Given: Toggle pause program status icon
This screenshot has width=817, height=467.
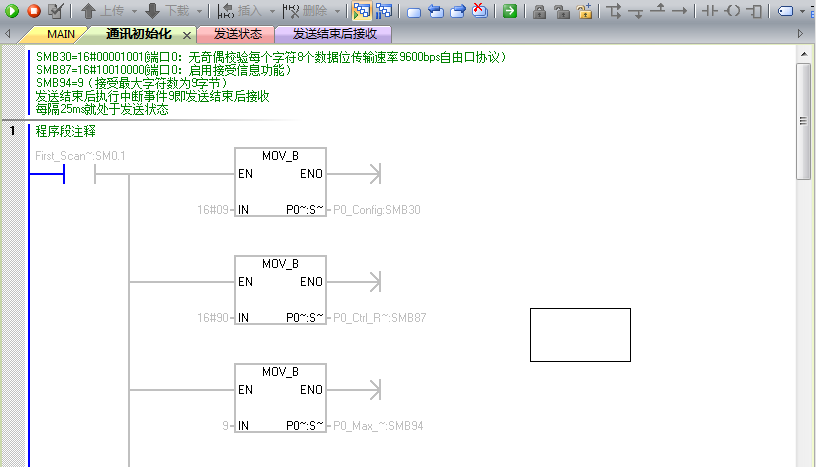Looking at the screenshot, I should point(384,10).
